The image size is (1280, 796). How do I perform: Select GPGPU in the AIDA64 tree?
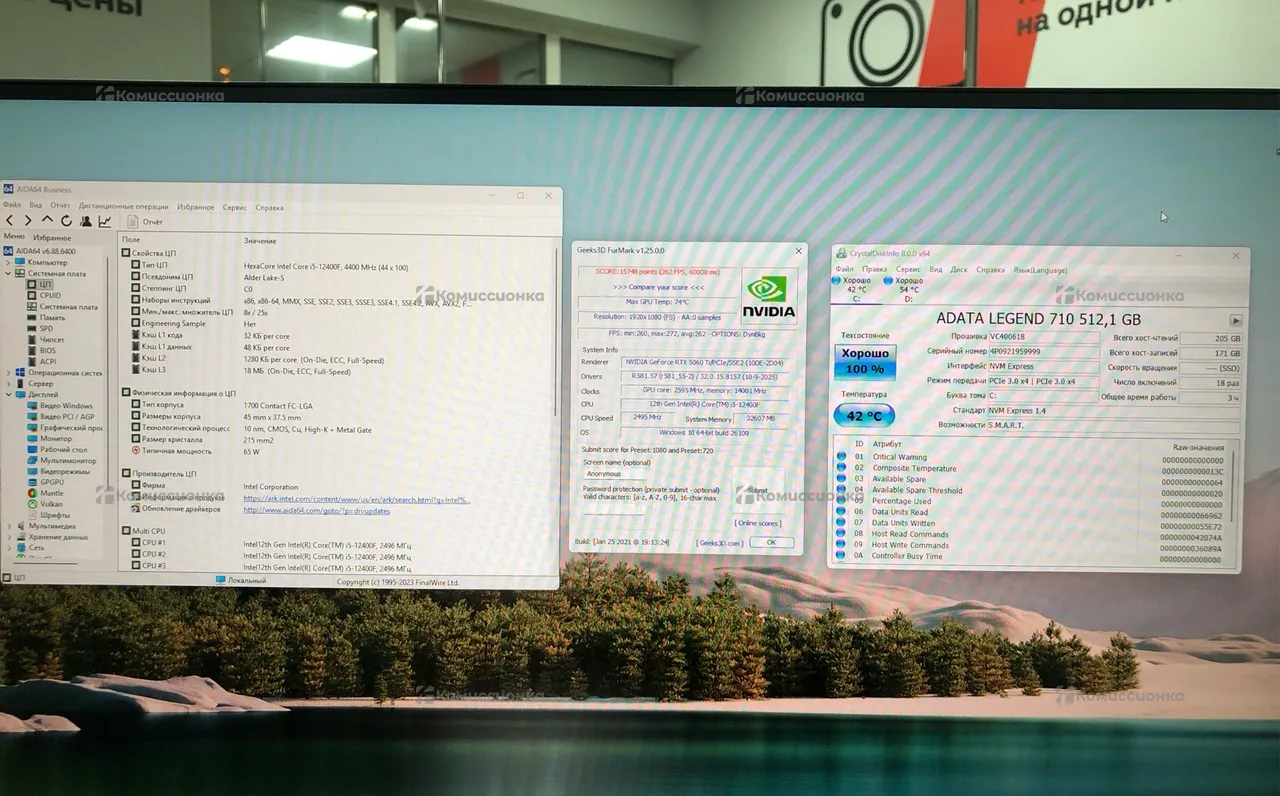tap(51, 482)
